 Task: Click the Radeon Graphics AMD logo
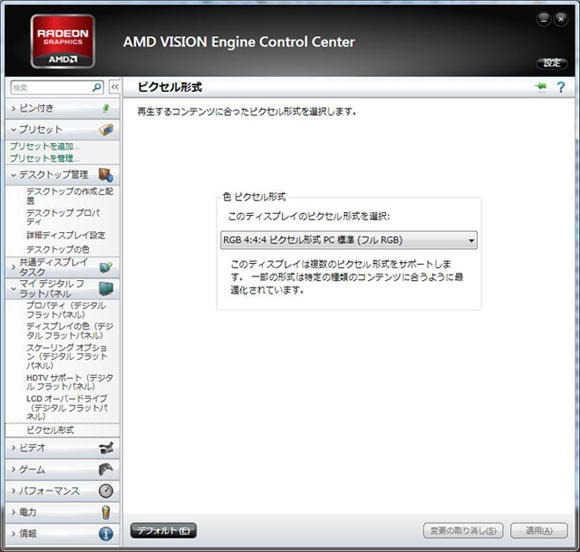click(63, 41)
